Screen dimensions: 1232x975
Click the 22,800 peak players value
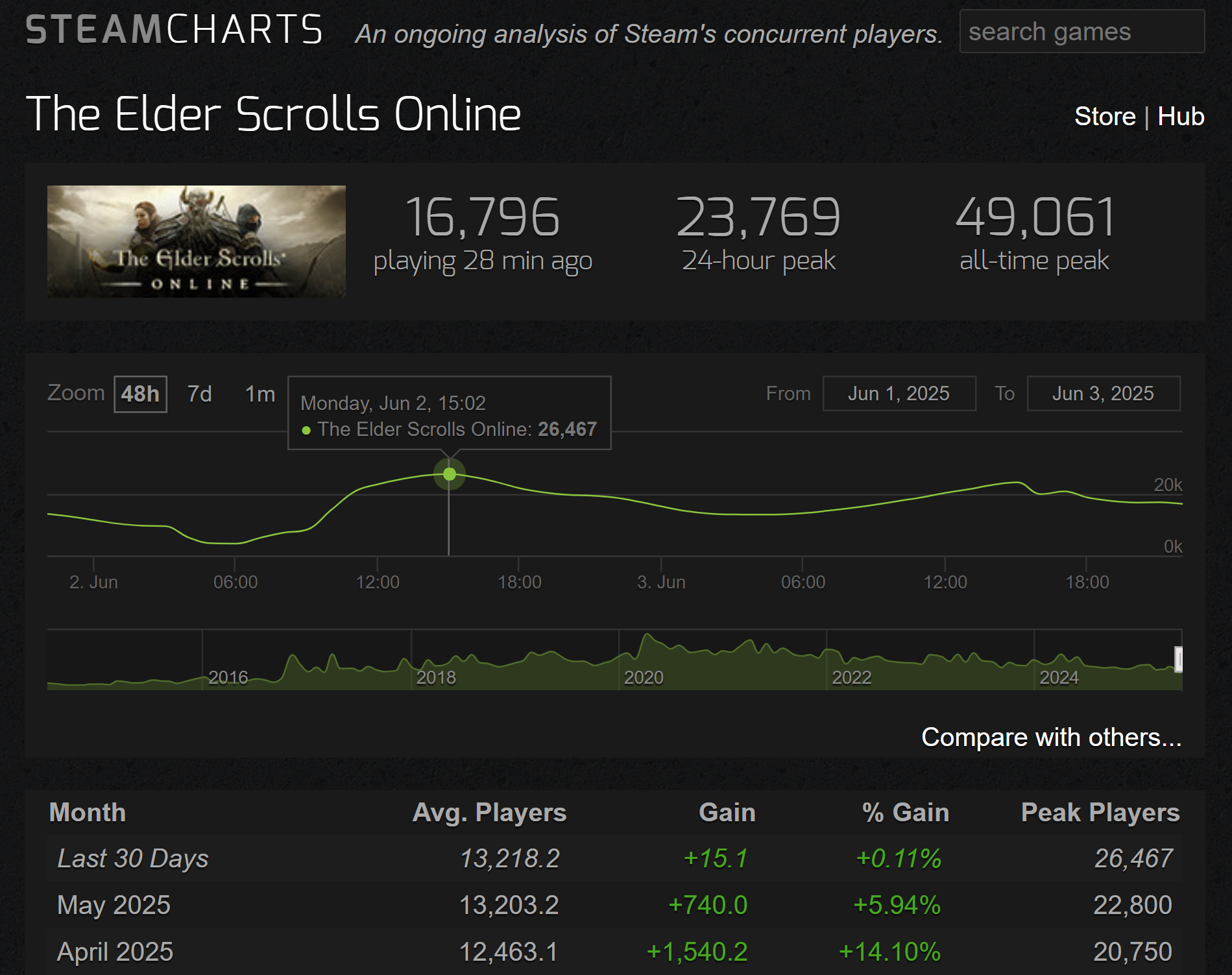(x=1133, y=906)
